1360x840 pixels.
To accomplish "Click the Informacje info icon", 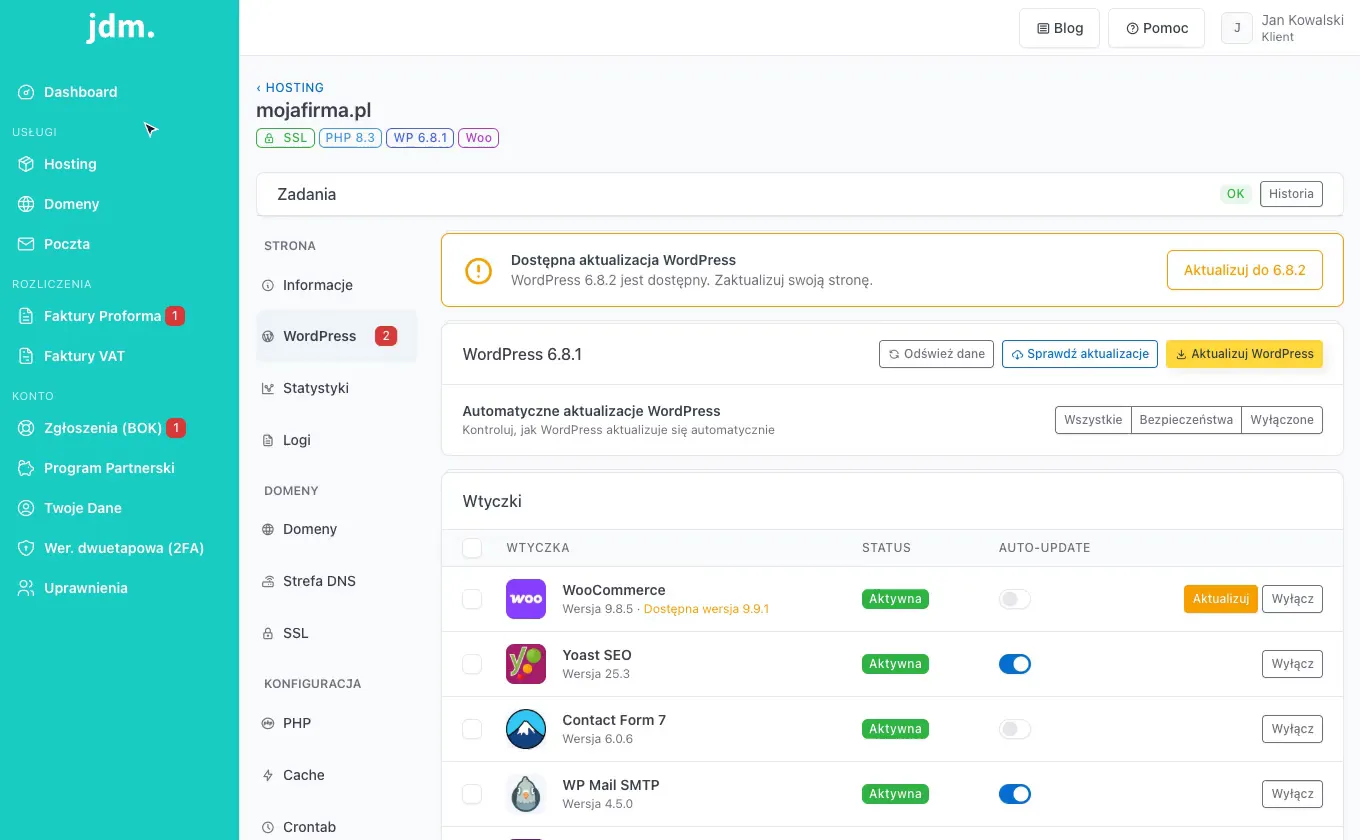I will (268, 286).
